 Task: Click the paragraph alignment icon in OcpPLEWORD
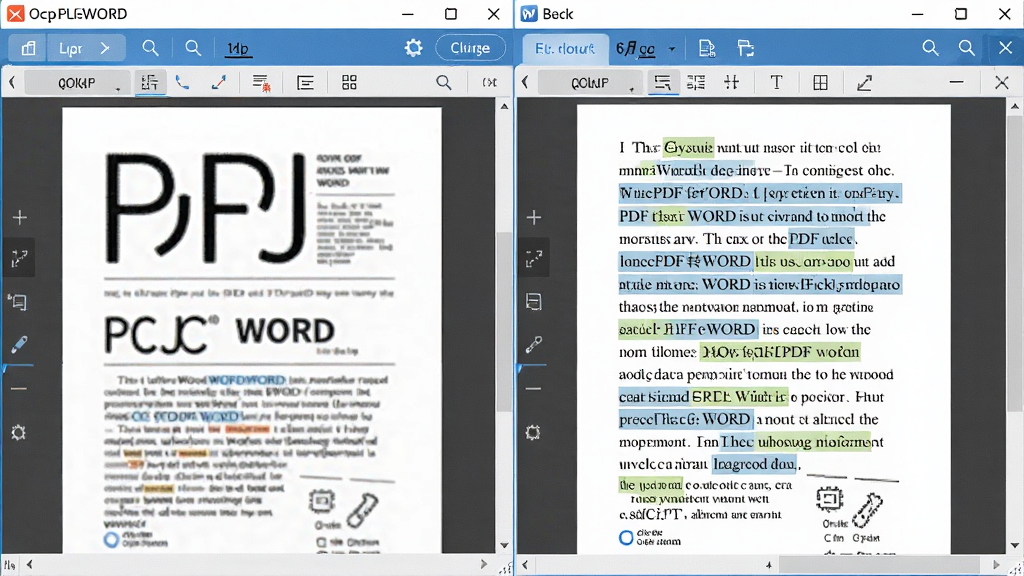pos(305,82)
